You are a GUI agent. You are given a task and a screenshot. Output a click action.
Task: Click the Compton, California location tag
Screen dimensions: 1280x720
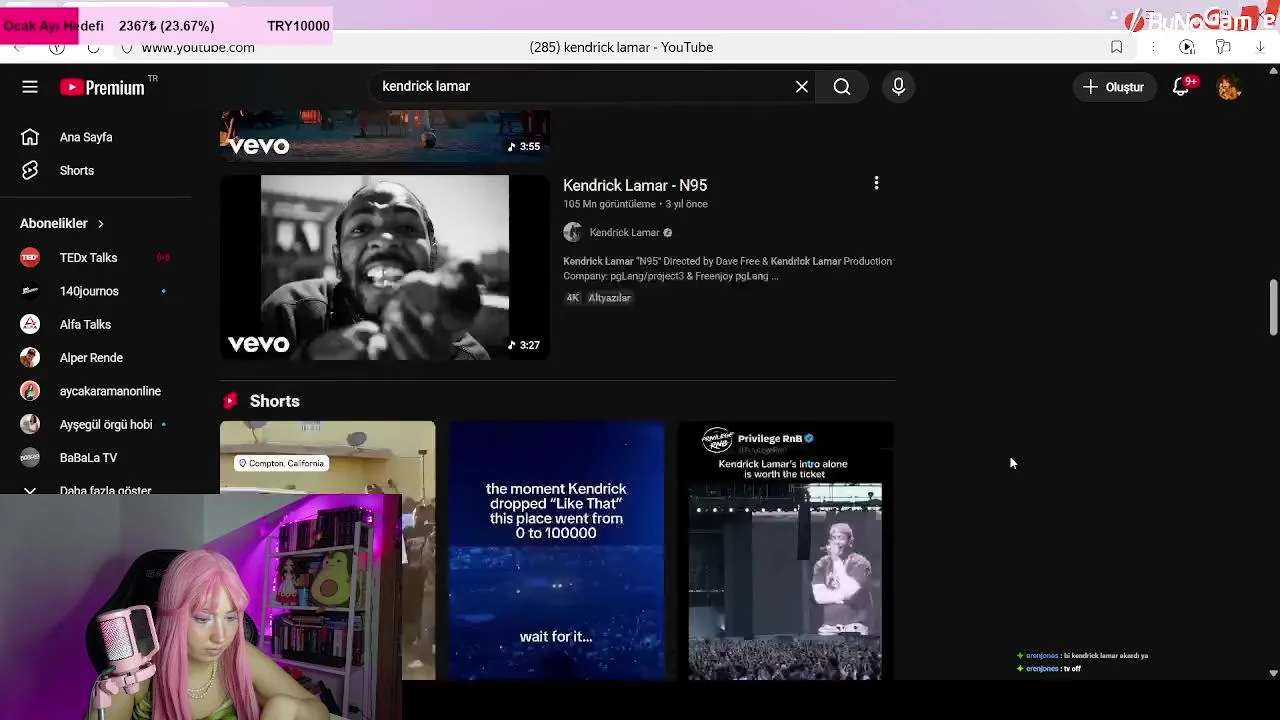click(281, 463)
